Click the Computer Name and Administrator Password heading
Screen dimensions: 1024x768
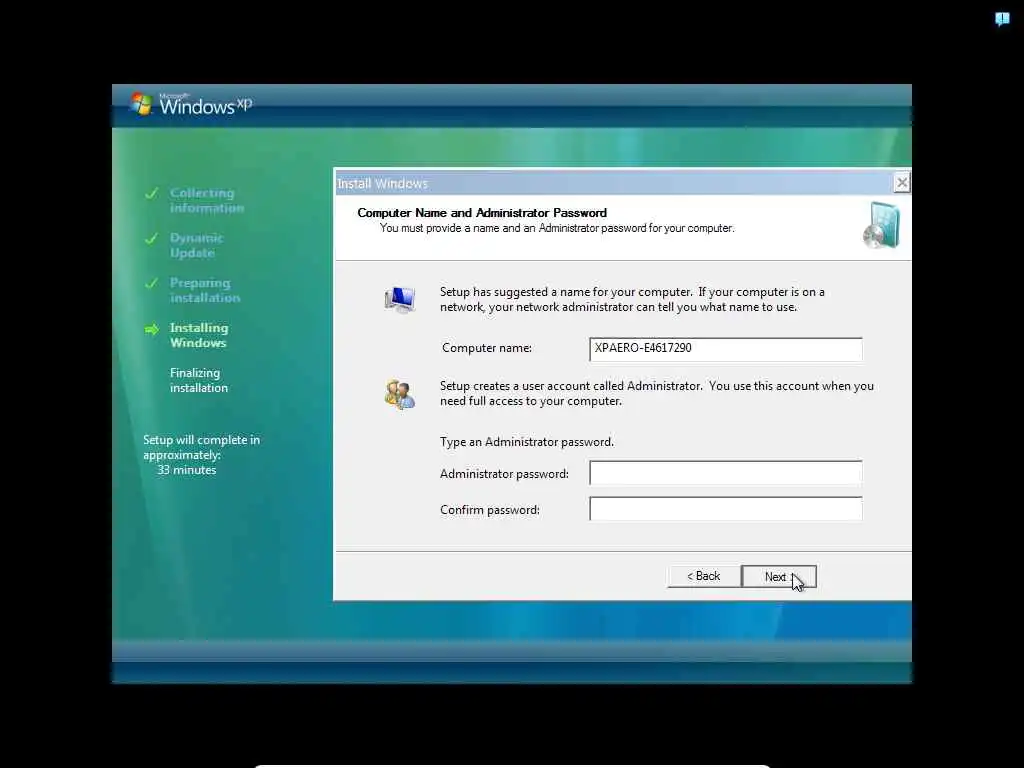pos(482,213)
